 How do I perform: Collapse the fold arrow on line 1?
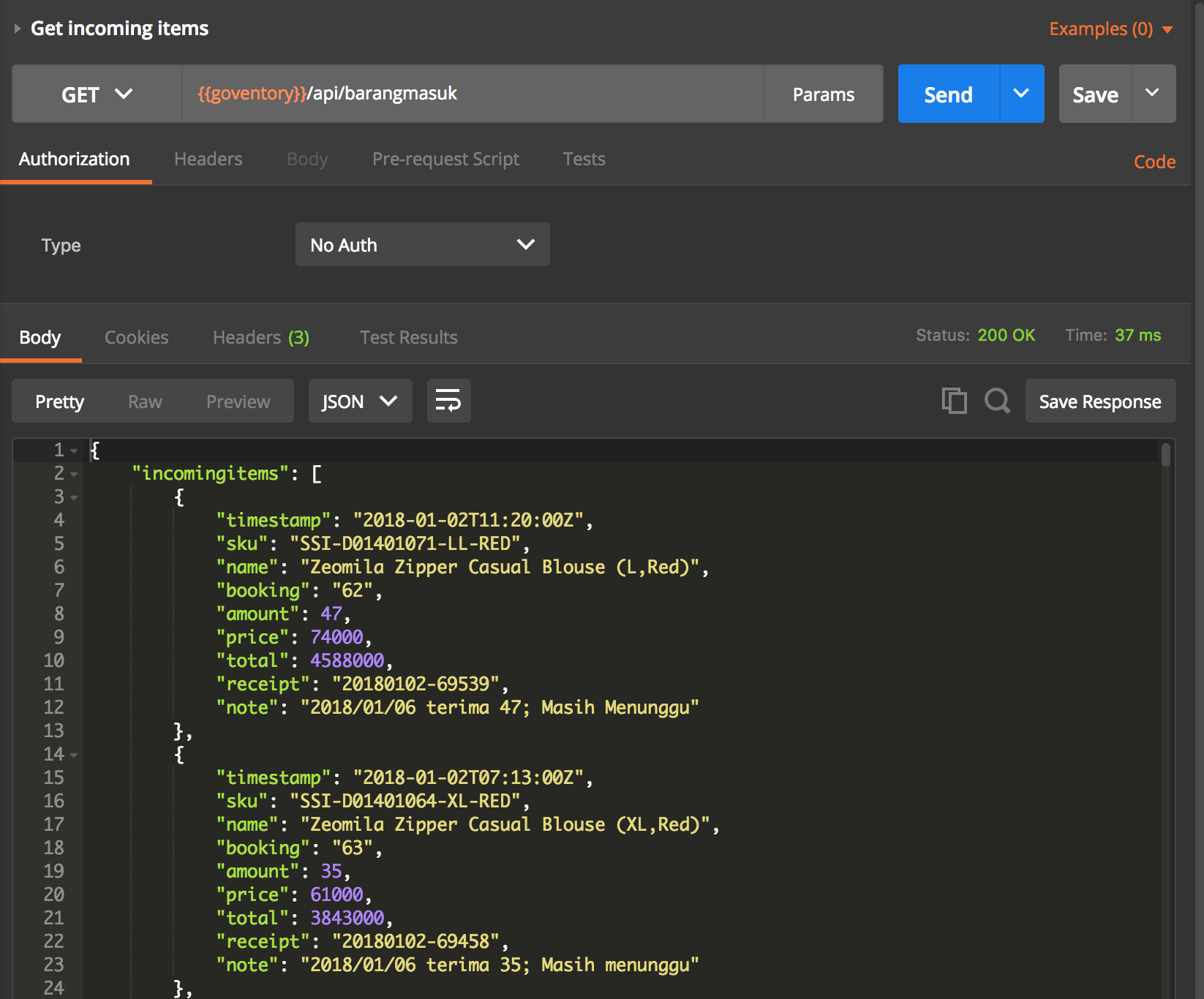tap(74, 451)
